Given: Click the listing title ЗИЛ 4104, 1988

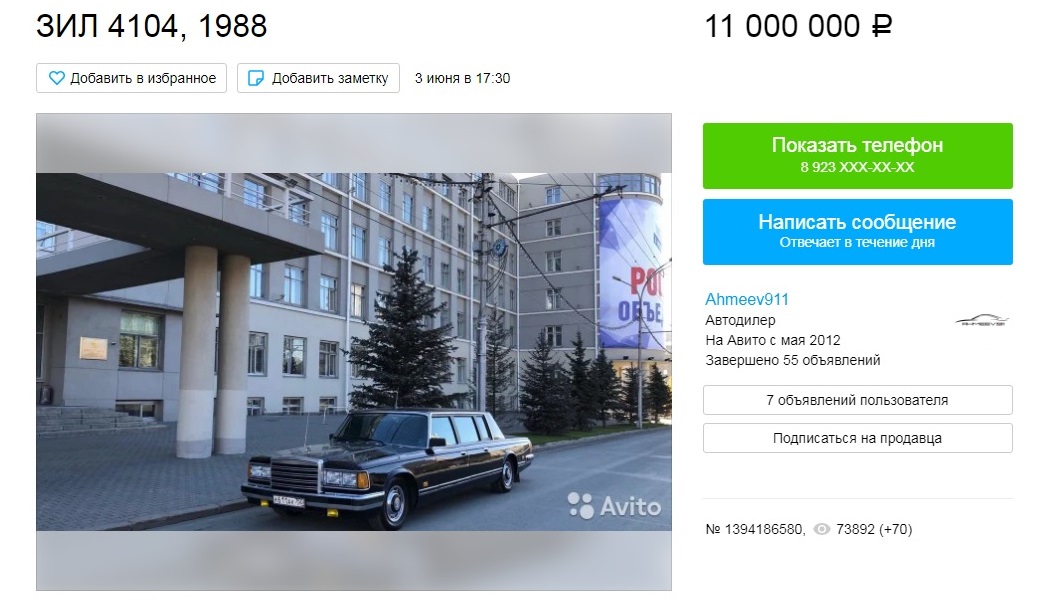Looking at the screenshot, I should pyautogui.click(x=152, y=26).
